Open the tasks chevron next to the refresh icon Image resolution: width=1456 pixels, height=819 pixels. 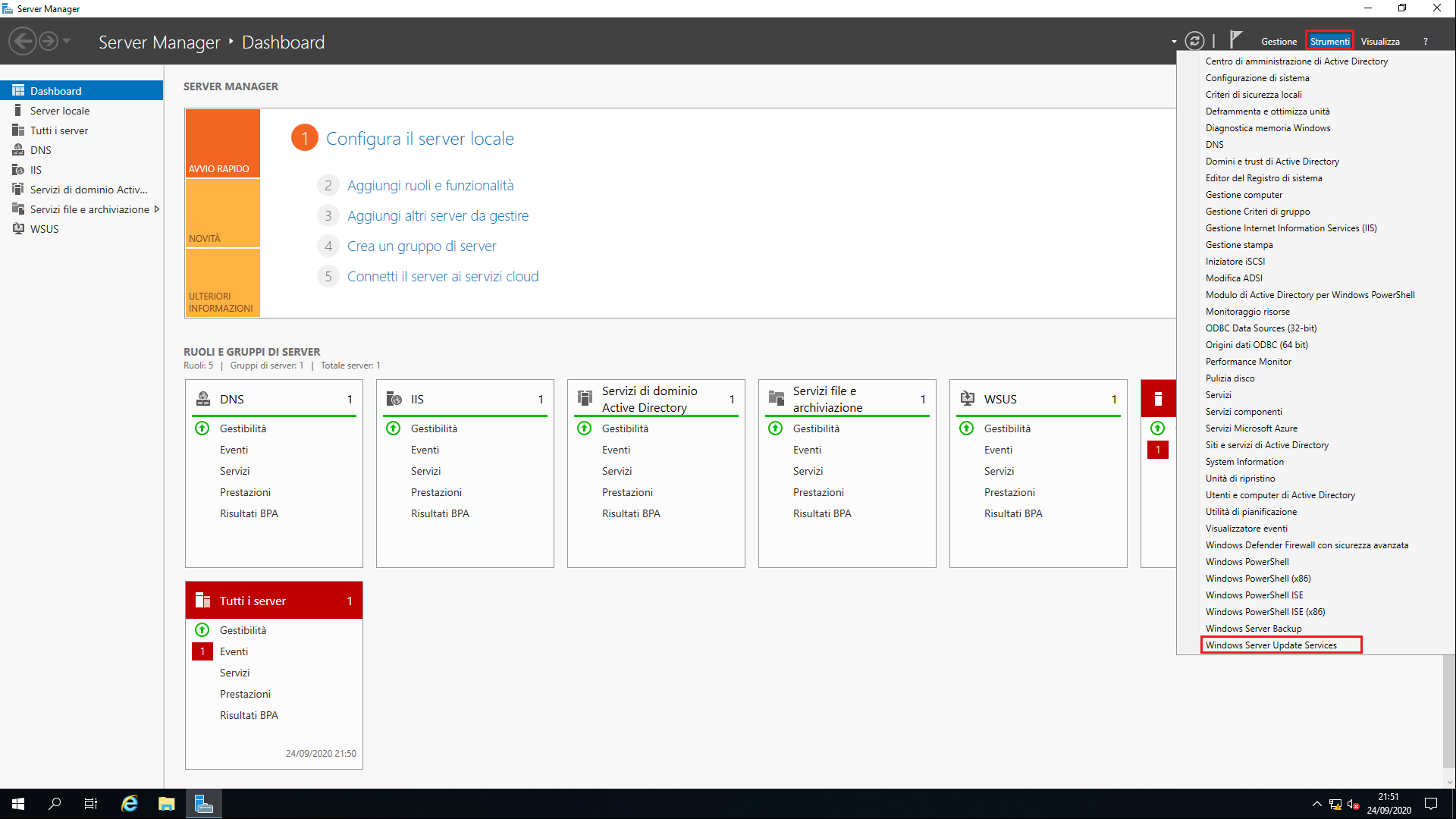pos(1172,41)
